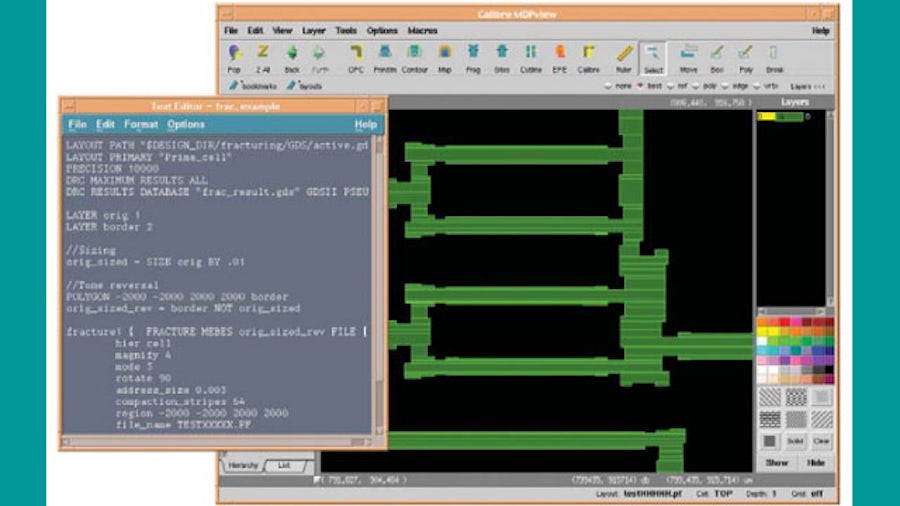Image resolution: width=900 pixels, height=506 pixels.
Task: Click the greyed-out Forw icon
Action: click(320, 59)
